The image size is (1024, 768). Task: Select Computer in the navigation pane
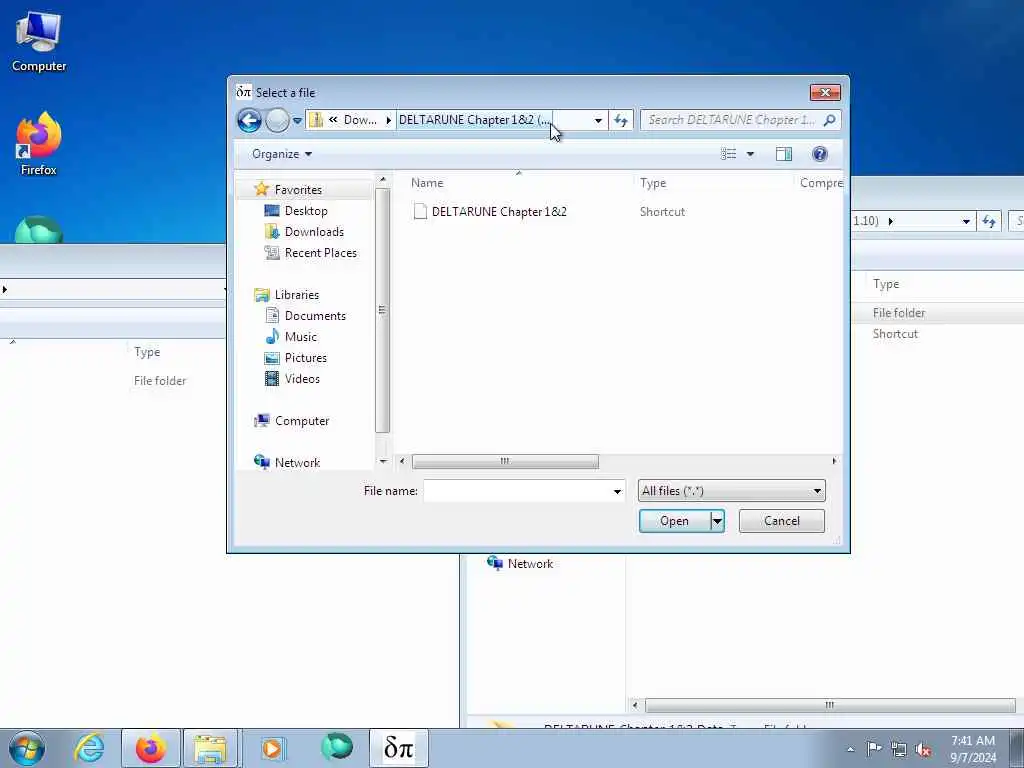click(301, 421)
